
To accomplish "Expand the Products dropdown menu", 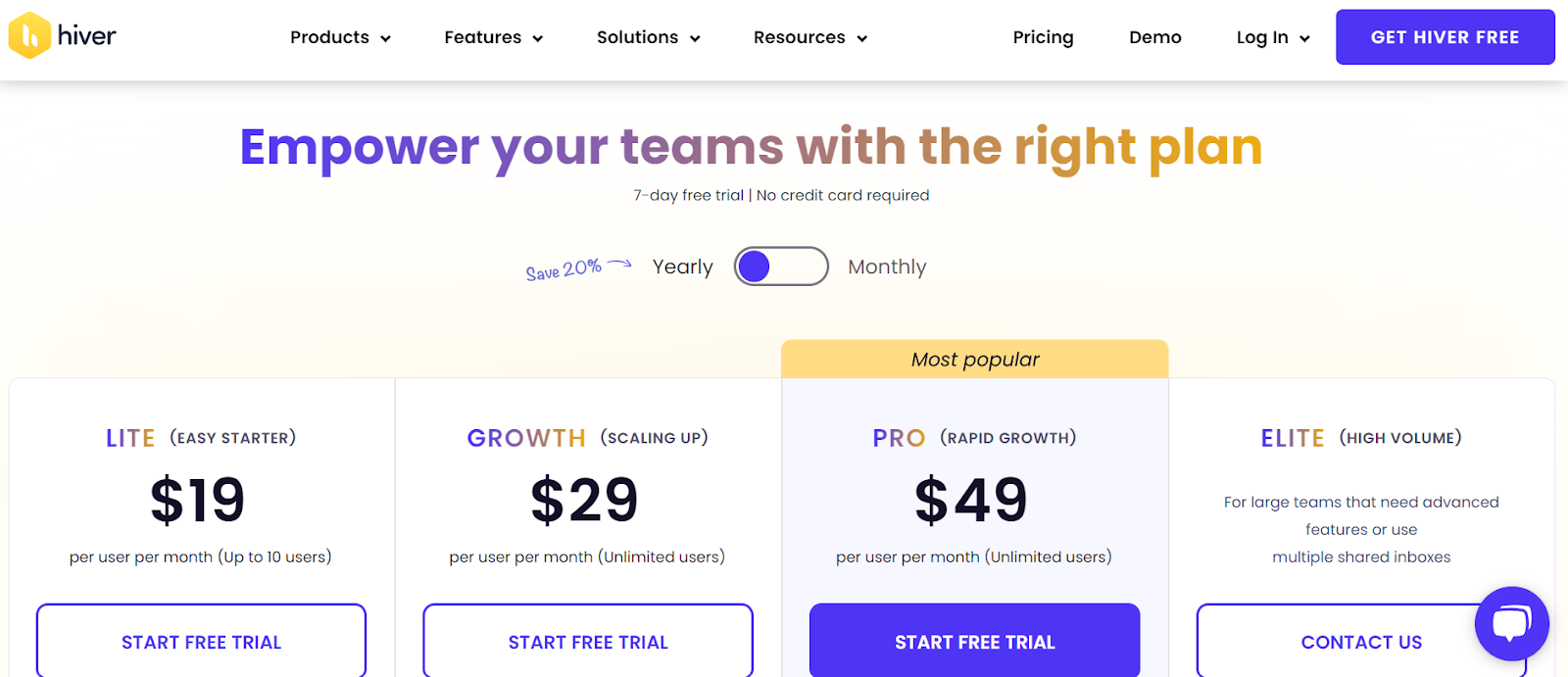I will [340, 37].
